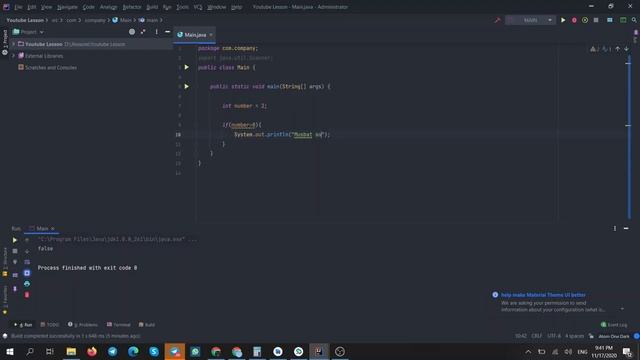Open the Event Log
The height and width of the screenshot is (360, 640).
click(x=614, y=325)
